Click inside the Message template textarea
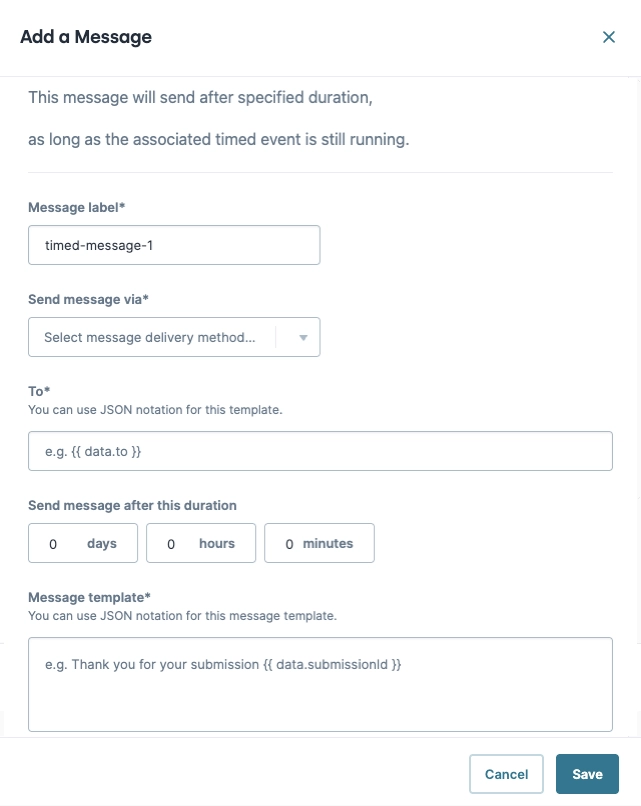The image size is (641, 806). click(x=320, y=684)
